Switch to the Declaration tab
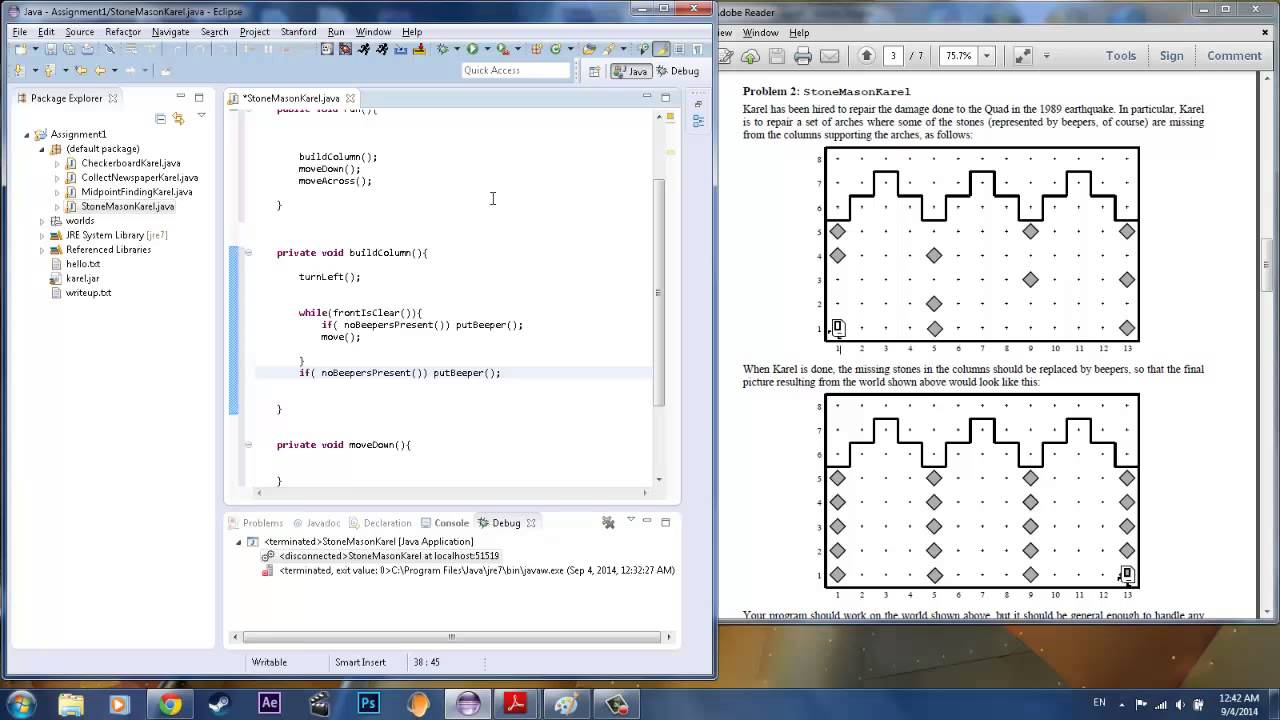Image resolution: width=1280 pixels, height=720 pixels. coord(380,523)
